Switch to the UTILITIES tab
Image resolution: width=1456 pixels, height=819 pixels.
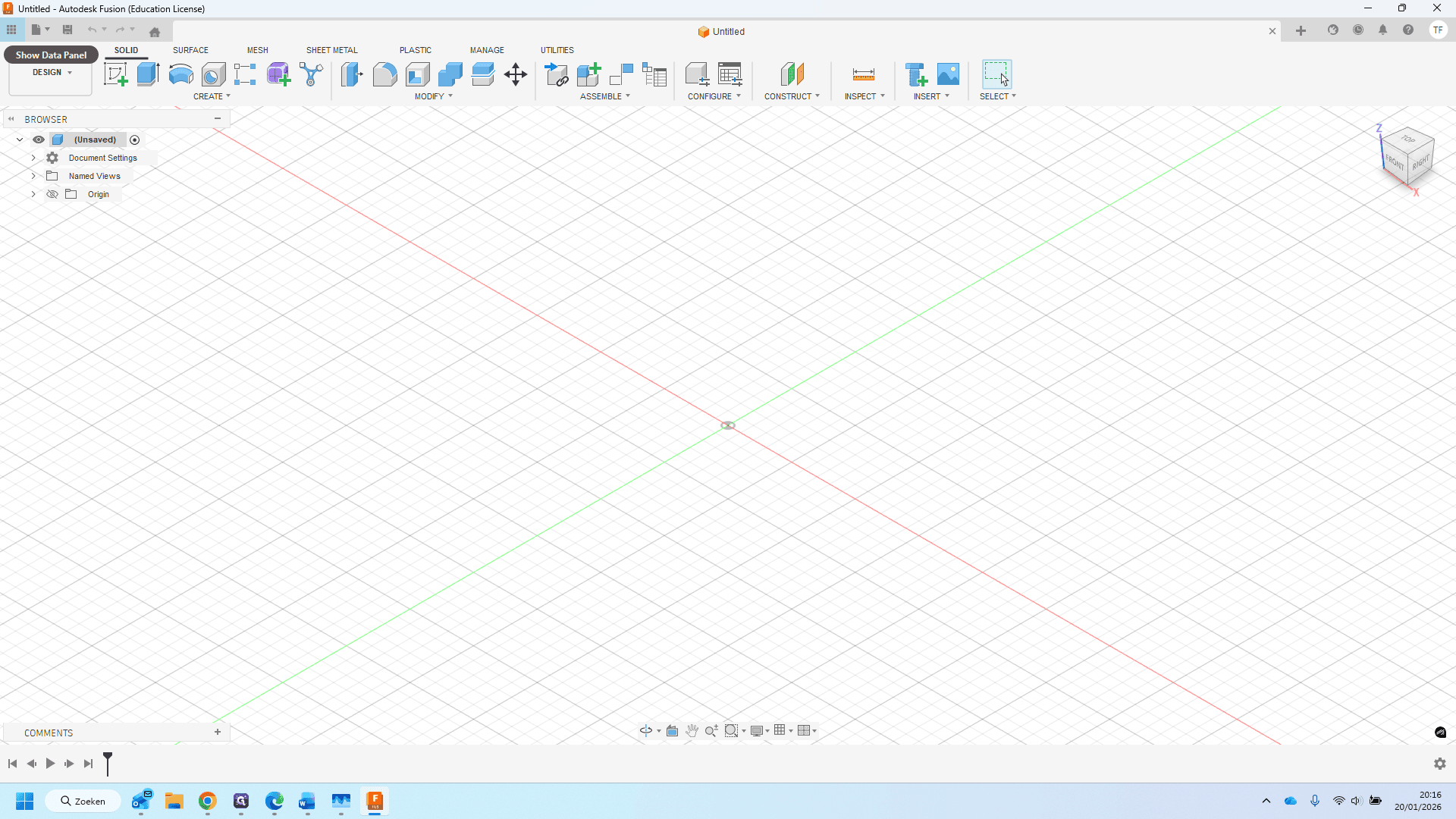click(557, 50)
